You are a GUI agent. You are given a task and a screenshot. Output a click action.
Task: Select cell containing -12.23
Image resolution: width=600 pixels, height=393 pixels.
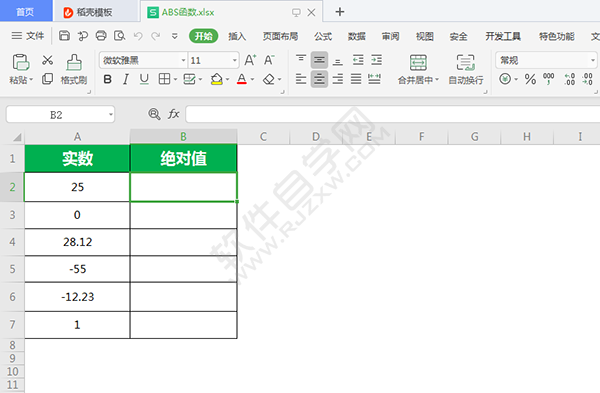click(77, 297)
